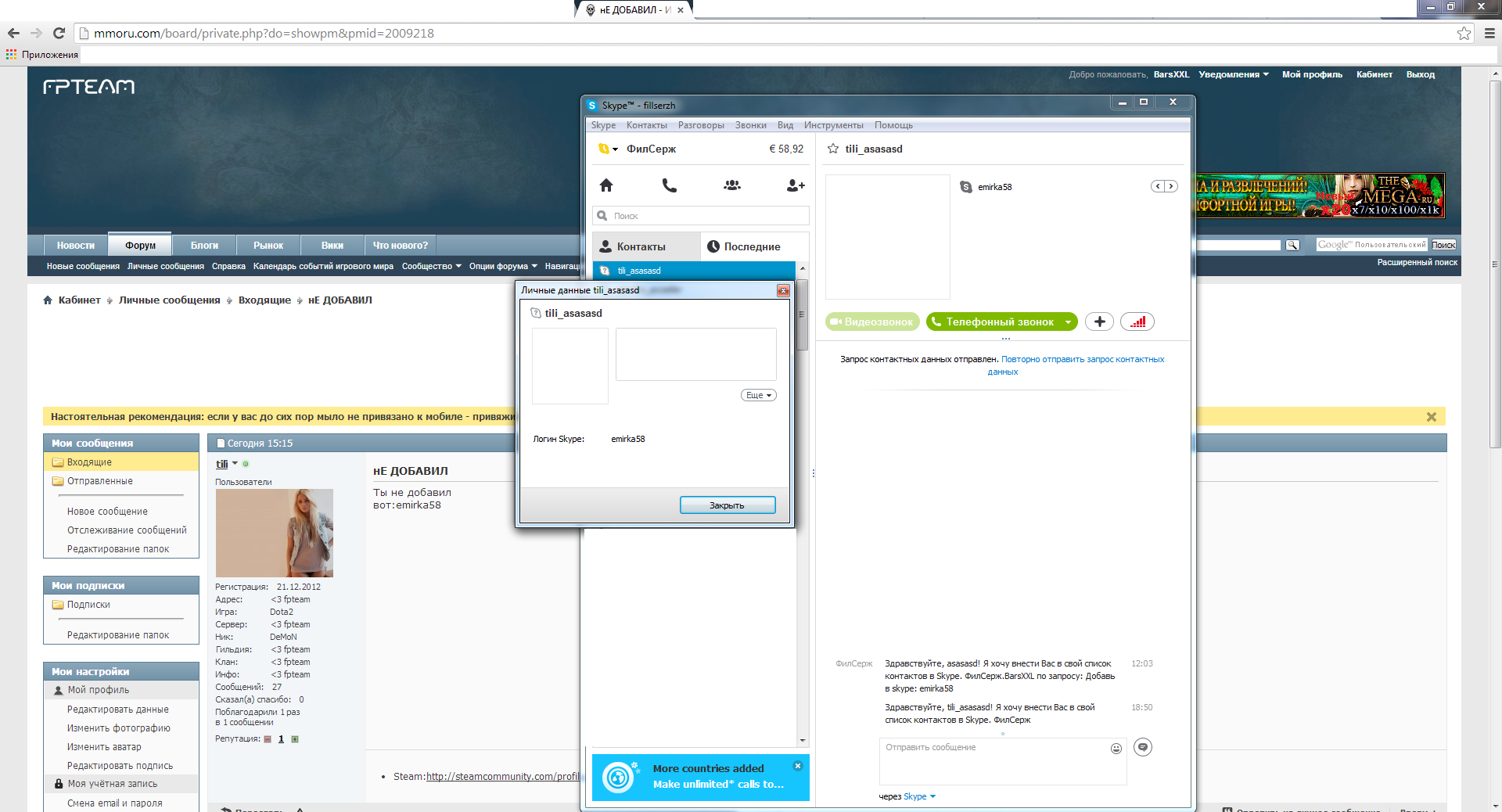The image size is (1502, 812).
Task: Open Chrome menu hamburger icon
Action: 1489,33
